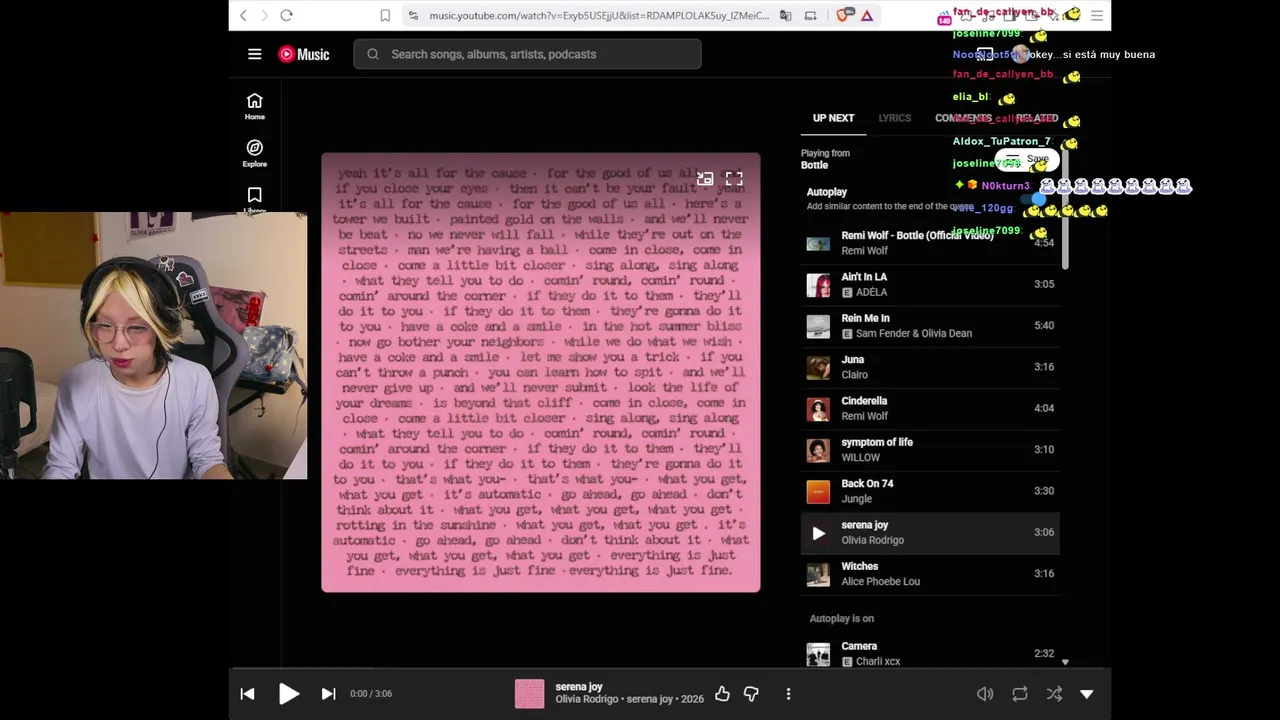Open the YouTube Music guide menu
The height and width of the screenshot is (720, 1280).
click(254, 54)
